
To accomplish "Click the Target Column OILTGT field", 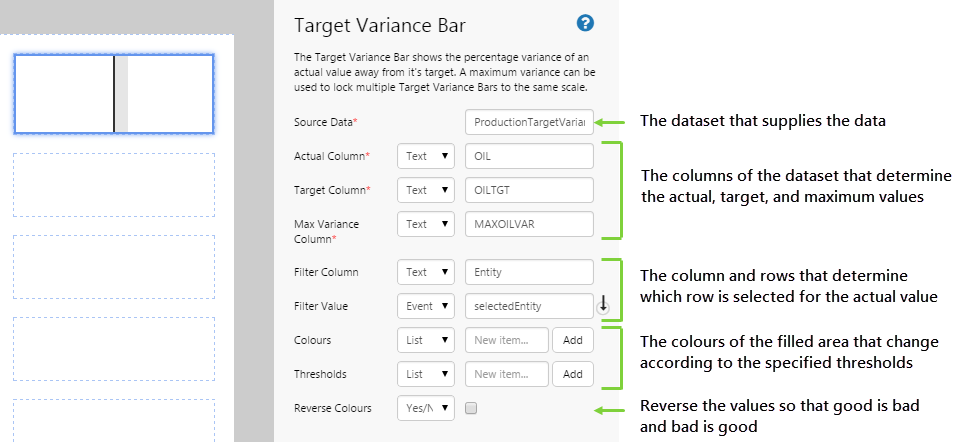I will coord(530,190).
